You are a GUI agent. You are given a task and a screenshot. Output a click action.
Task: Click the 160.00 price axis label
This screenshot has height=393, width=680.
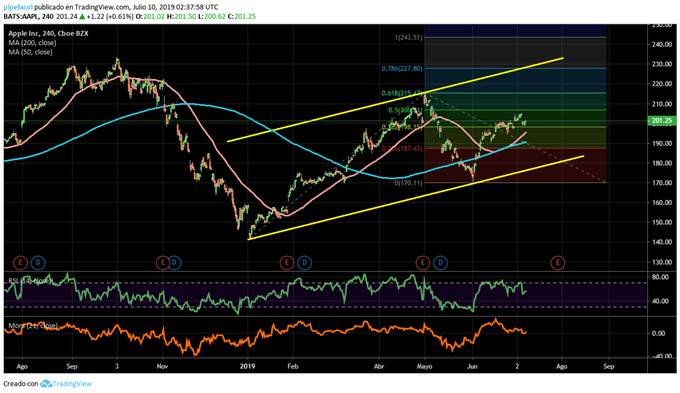click(x=662, y=203)
